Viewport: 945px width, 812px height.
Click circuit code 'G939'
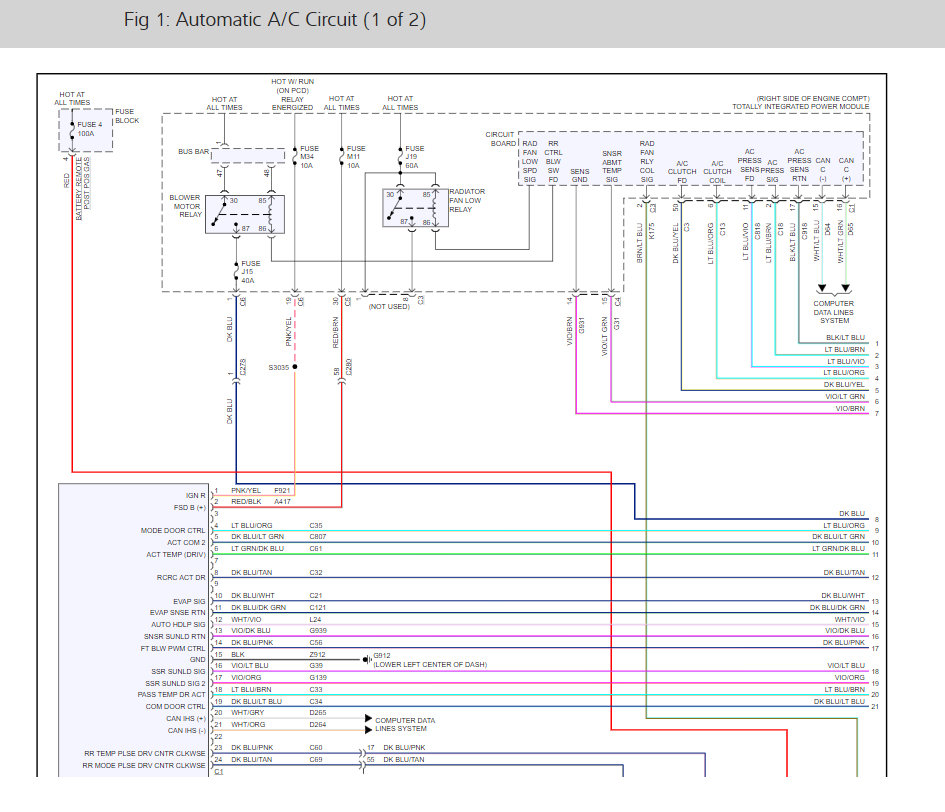point(318,631)
